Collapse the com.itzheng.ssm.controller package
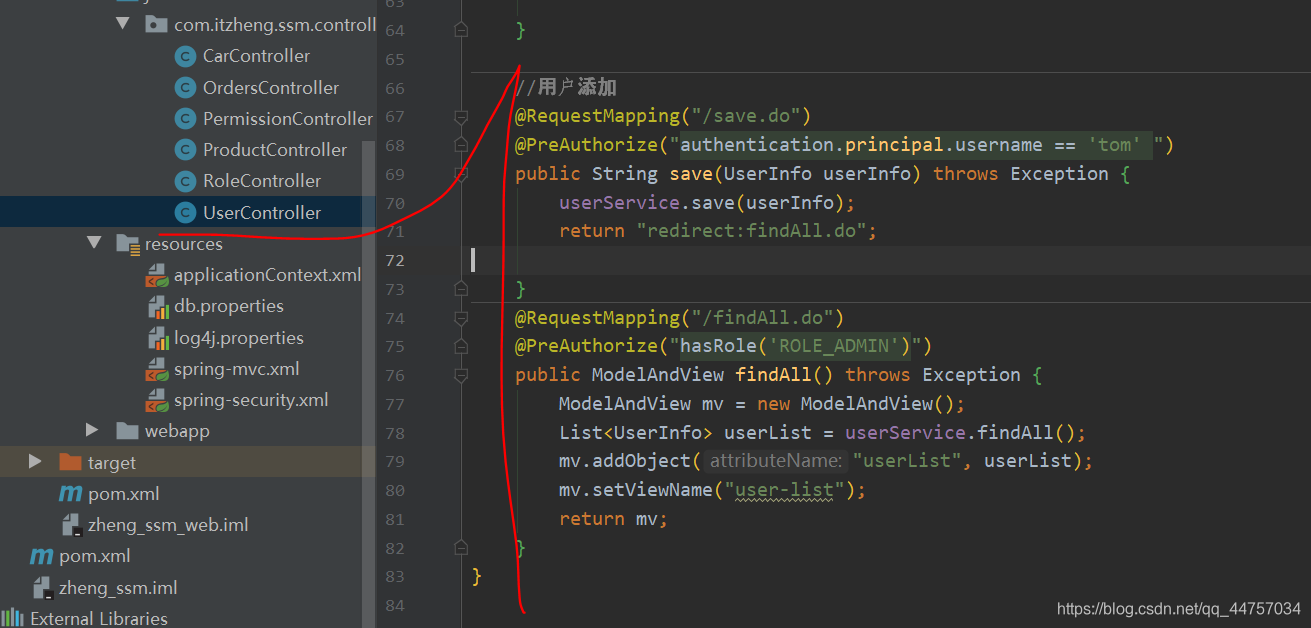1311x628 pixels. (x=122, y=24)
